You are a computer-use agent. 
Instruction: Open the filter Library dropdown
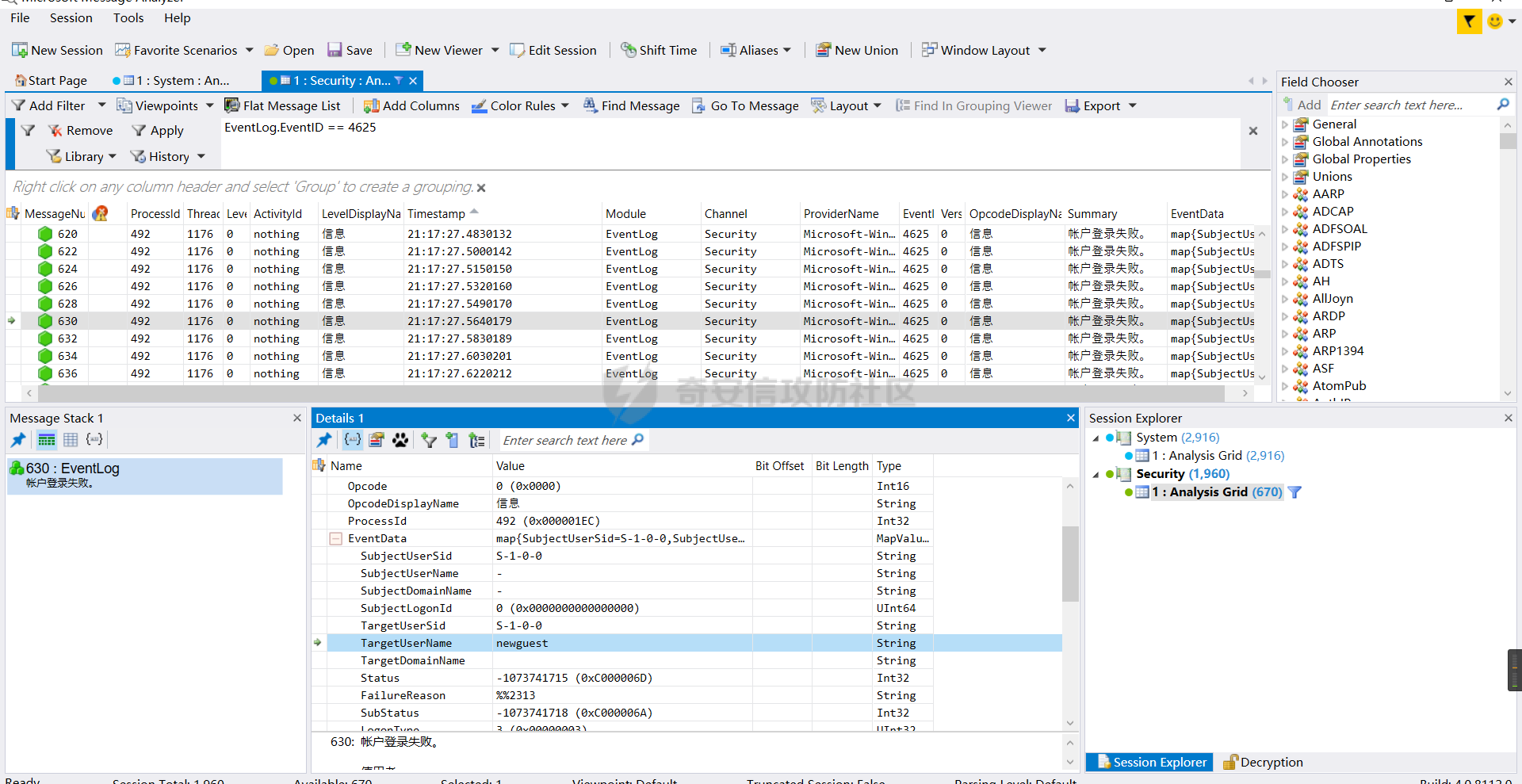(81, 156)
